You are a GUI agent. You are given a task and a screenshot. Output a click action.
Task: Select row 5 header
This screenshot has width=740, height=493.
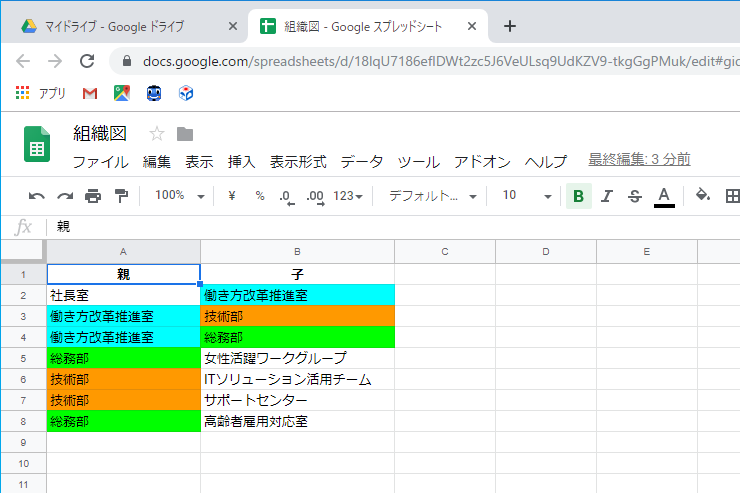point(23,359)
